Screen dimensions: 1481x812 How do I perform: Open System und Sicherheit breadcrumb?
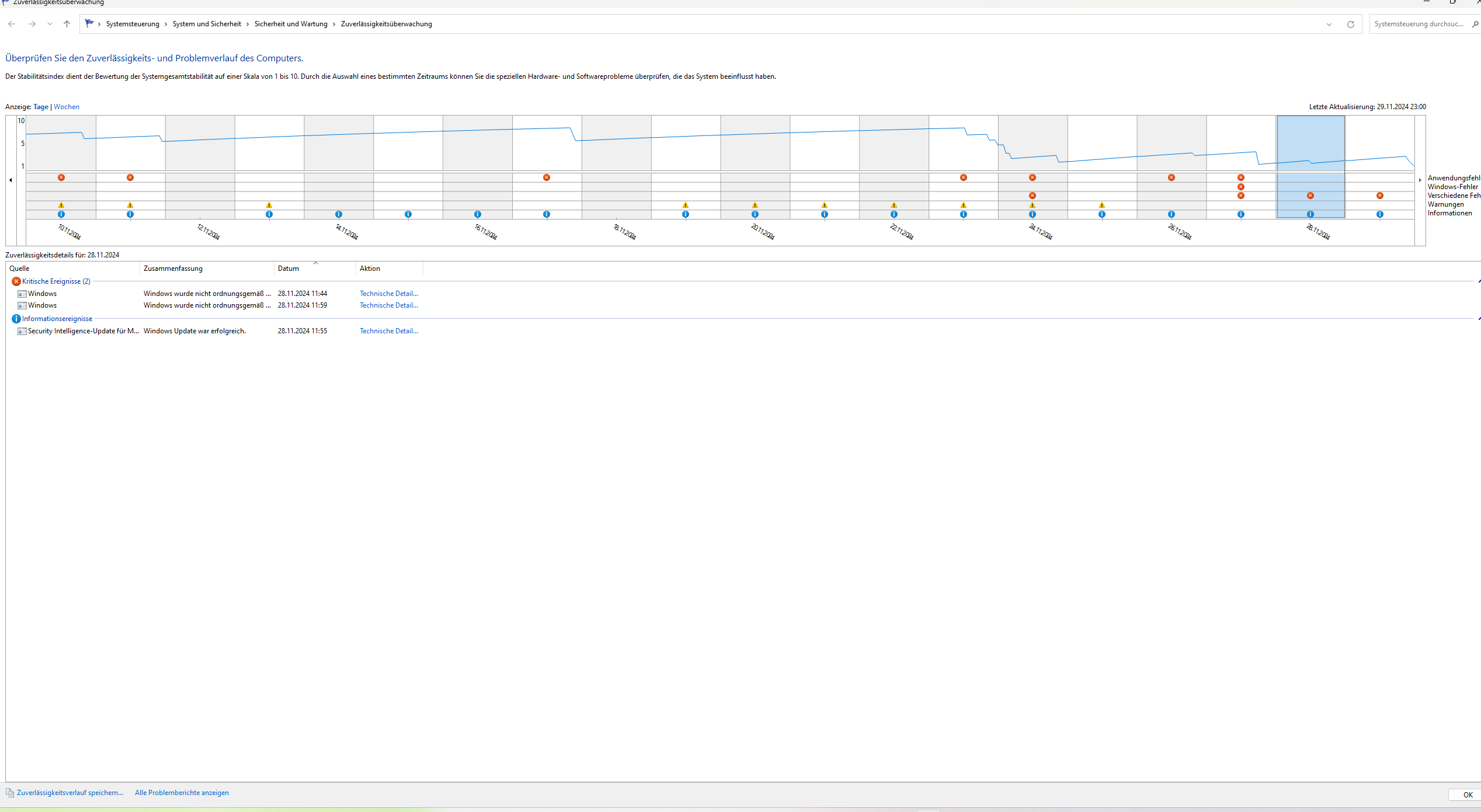click(x=207, y=24)
